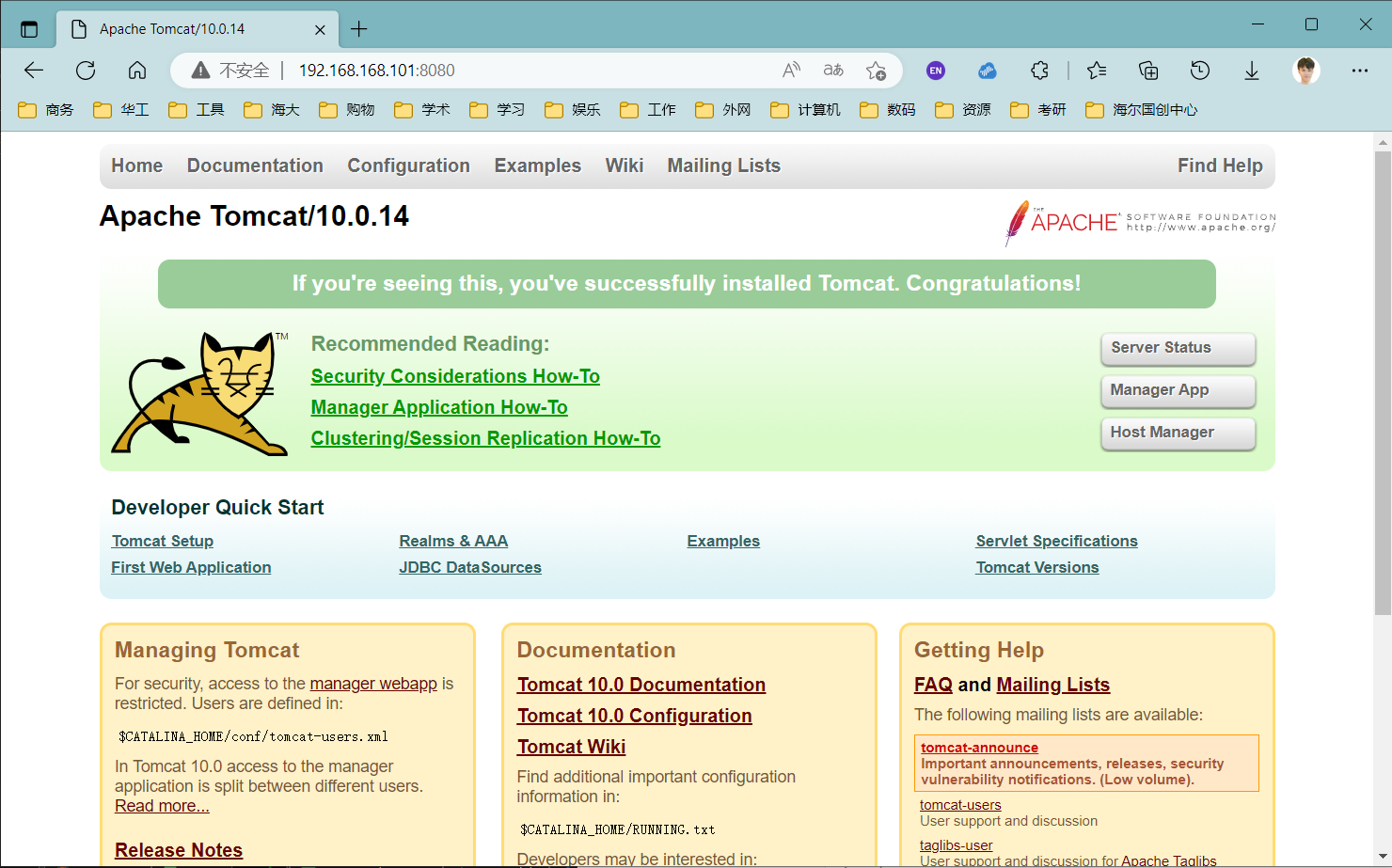Open the tab actions menu icon

29,29
